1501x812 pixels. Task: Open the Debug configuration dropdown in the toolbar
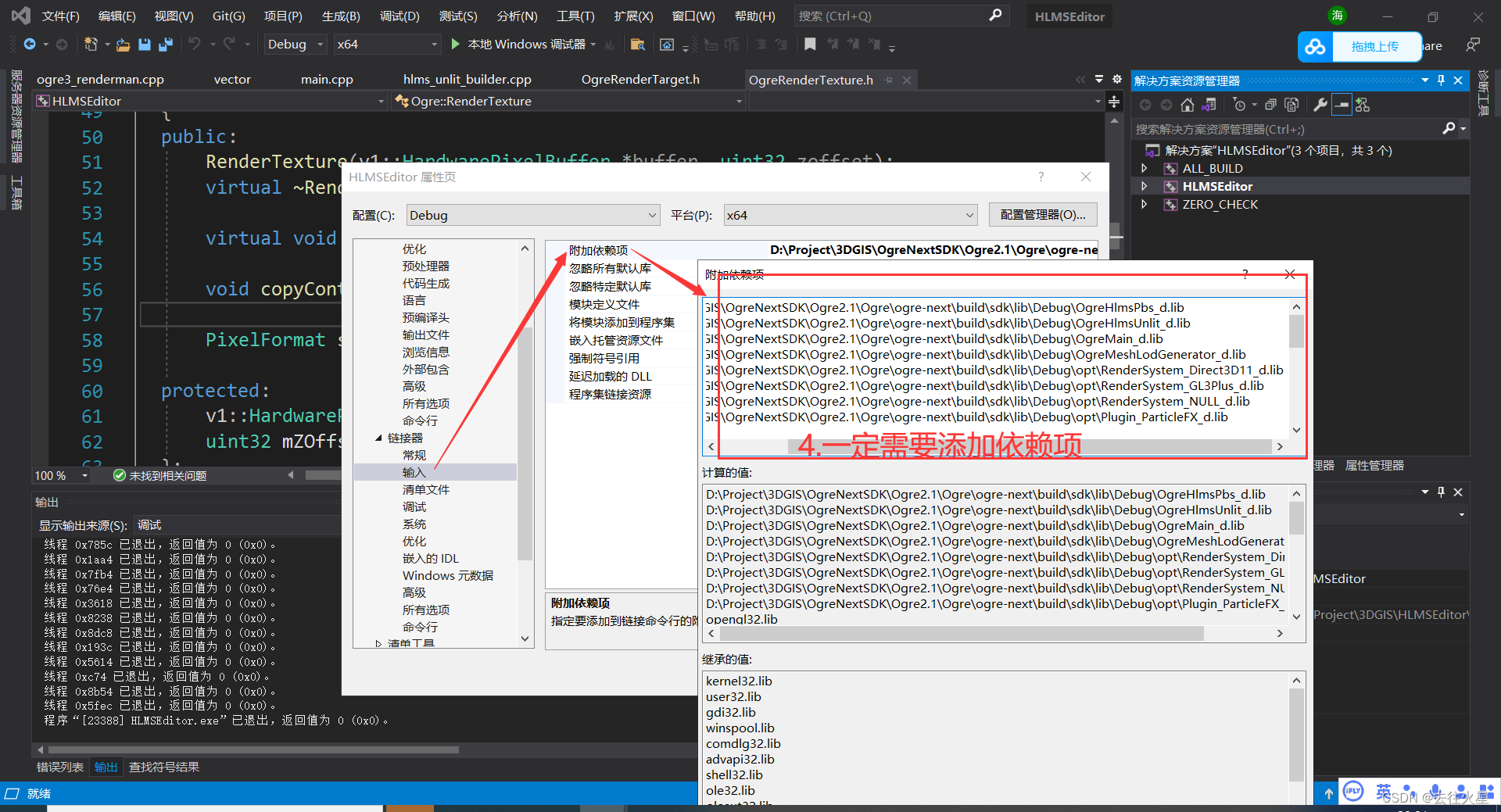[295, 45]
